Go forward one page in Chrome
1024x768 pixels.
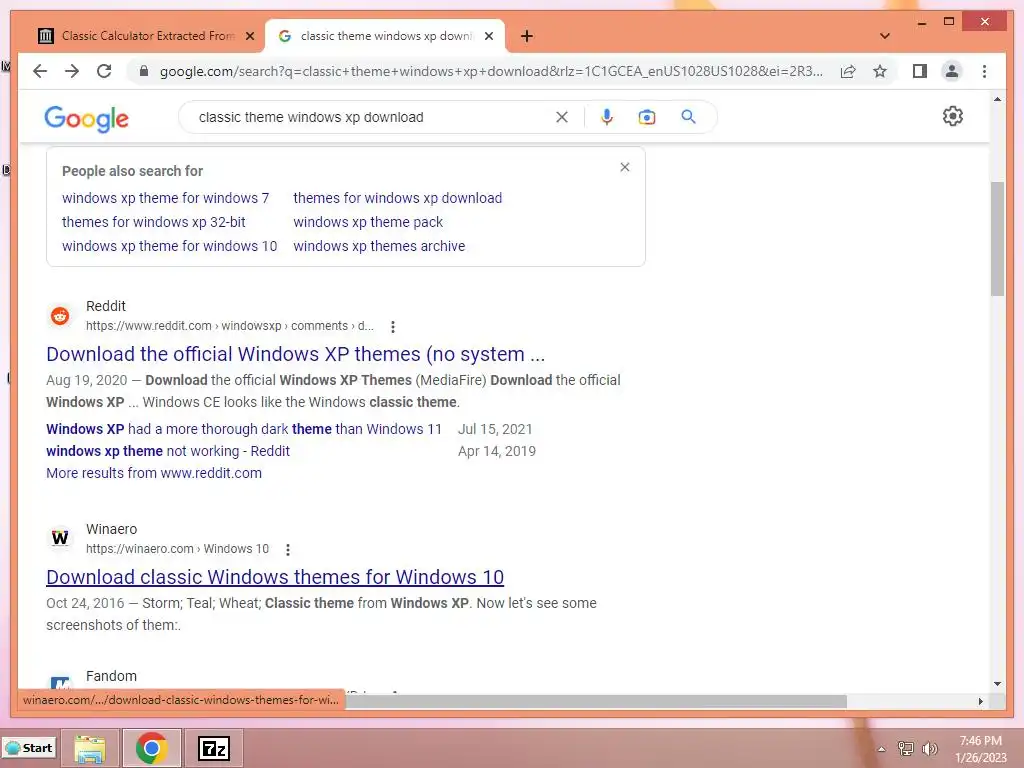point(72,71)
